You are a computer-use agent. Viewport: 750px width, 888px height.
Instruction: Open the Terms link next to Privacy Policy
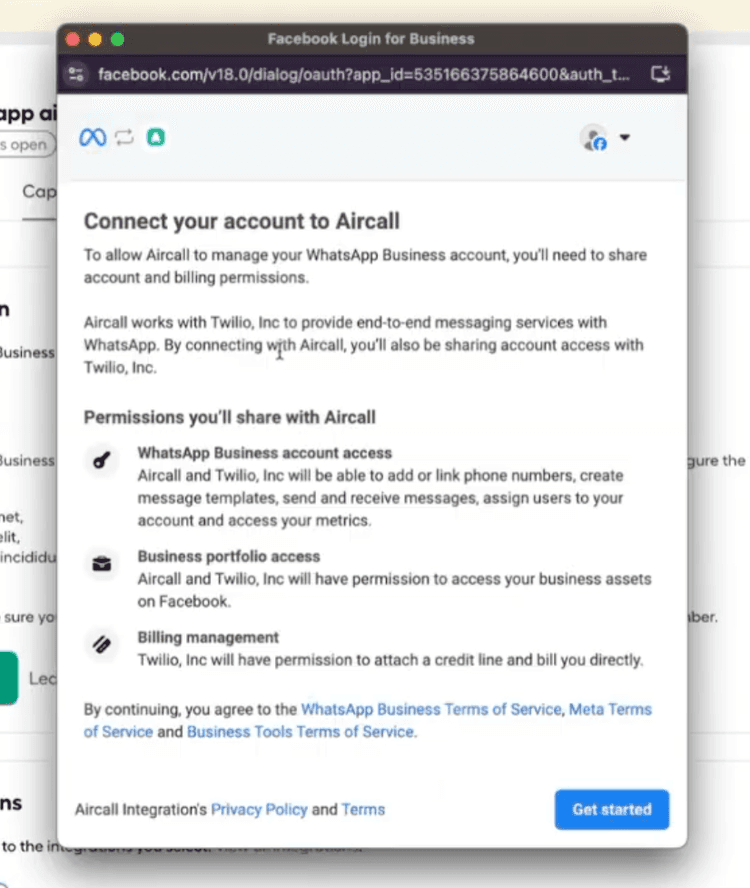pyautogui.click(x=363, y=809)
